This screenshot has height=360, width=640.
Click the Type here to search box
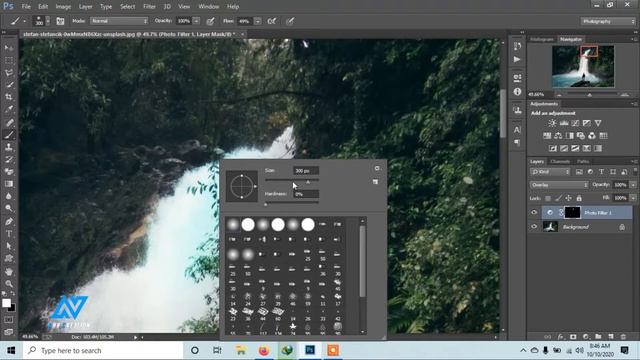[x=103, y=350]
